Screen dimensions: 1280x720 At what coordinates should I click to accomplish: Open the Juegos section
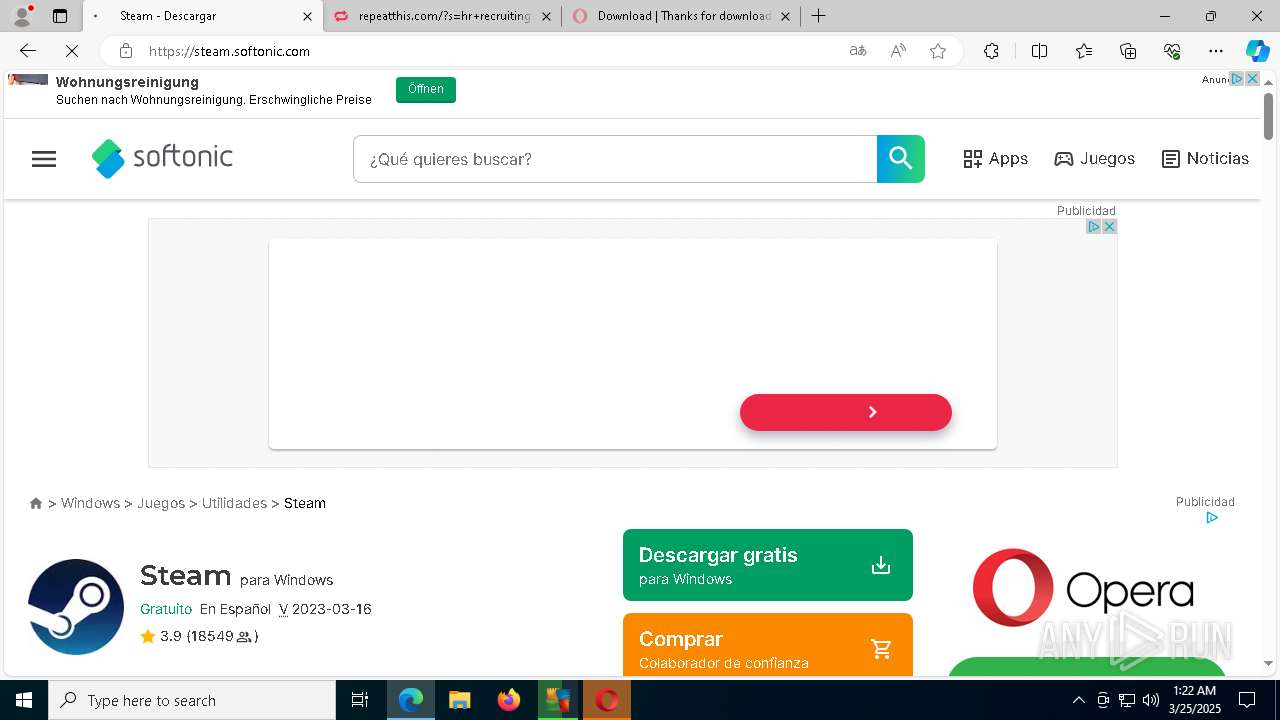(x=1095, y=159)
